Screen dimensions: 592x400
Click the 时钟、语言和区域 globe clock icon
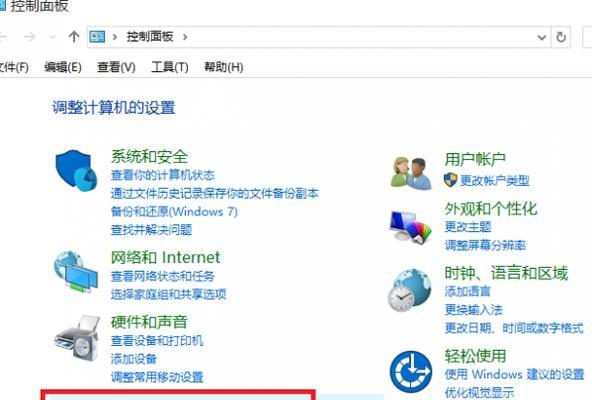click(410, 290)
